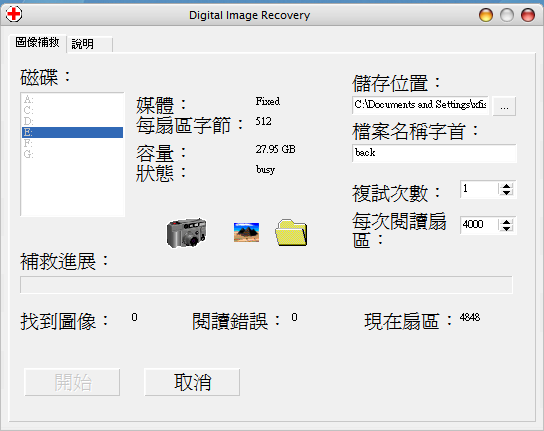Viewport: 544px width, 431px height.
Task: Click the 取消 cancel button
Action: click(x=192, y=382)
